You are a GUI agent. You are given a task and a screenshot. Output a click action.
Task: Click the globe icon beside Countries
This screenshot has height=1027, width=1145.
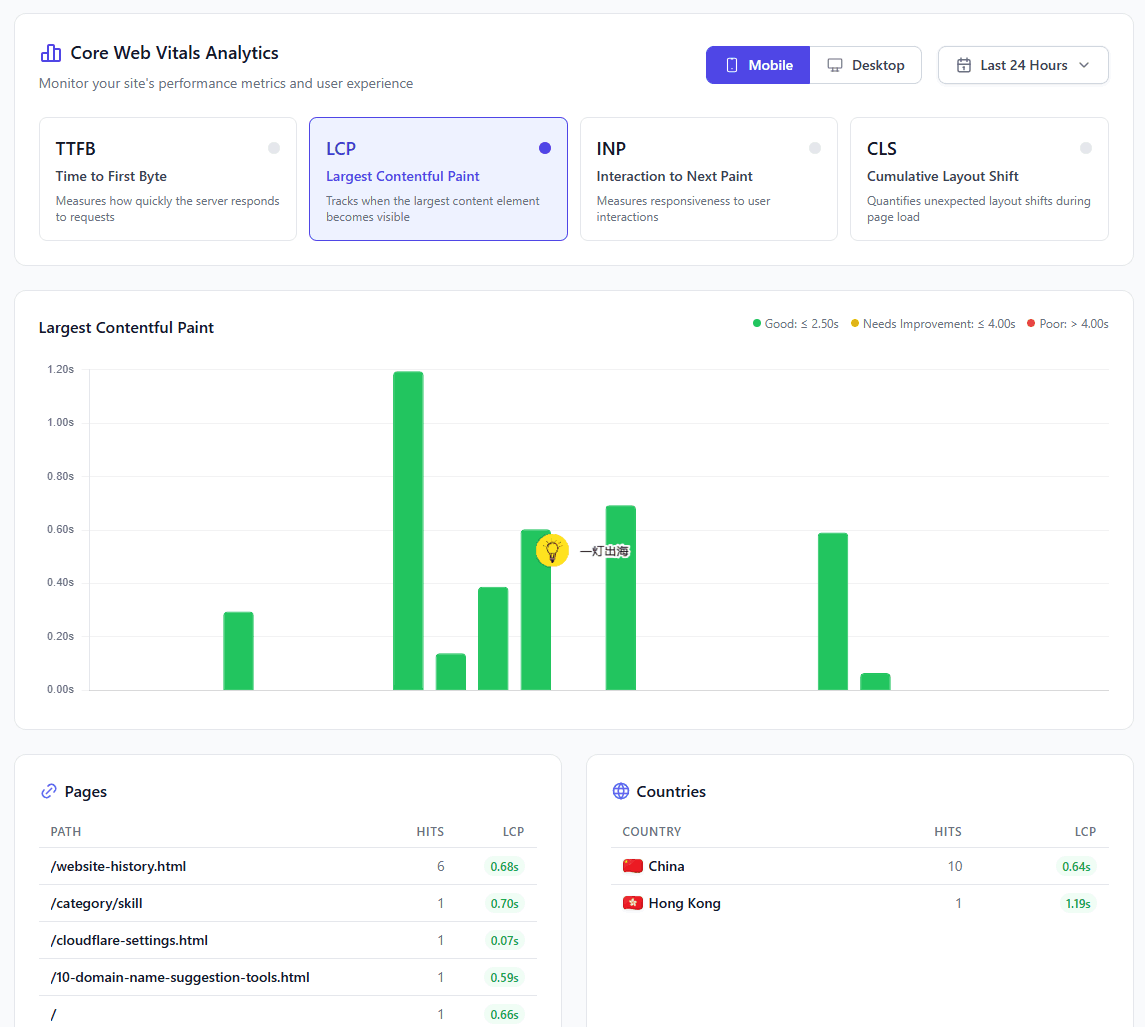coord(621,791)
